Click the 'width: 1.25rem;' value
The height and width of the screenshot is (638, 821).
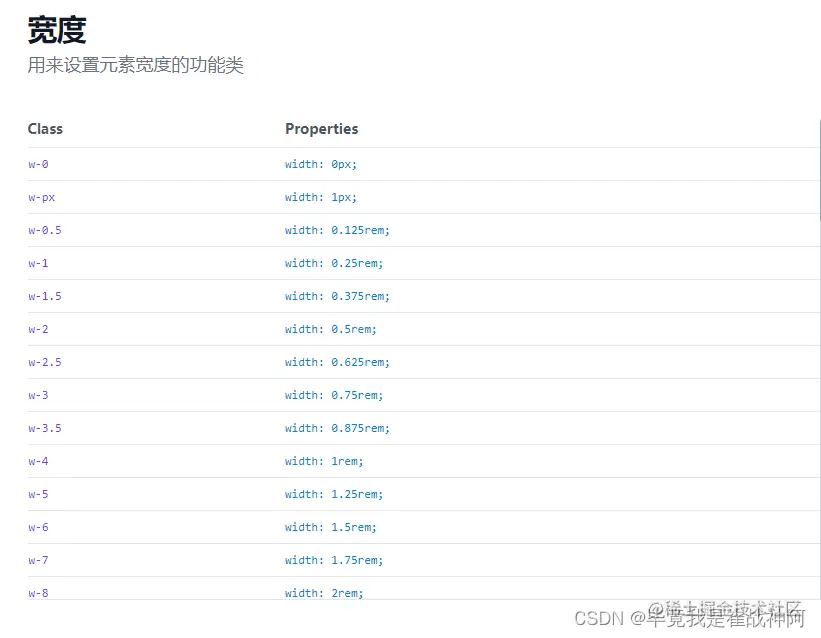pos(334,494)
